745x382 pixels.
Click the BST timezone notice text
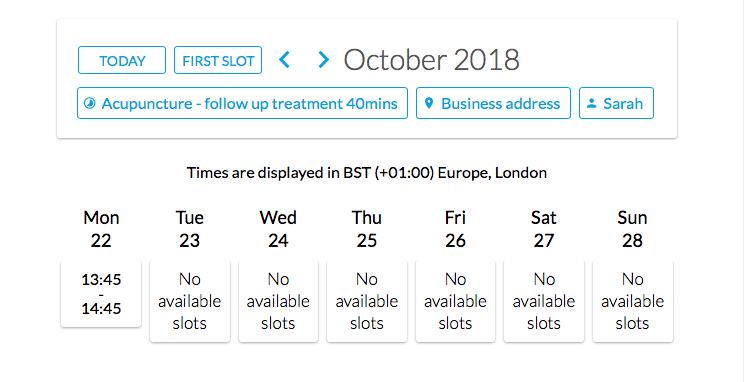click(367, 172)
